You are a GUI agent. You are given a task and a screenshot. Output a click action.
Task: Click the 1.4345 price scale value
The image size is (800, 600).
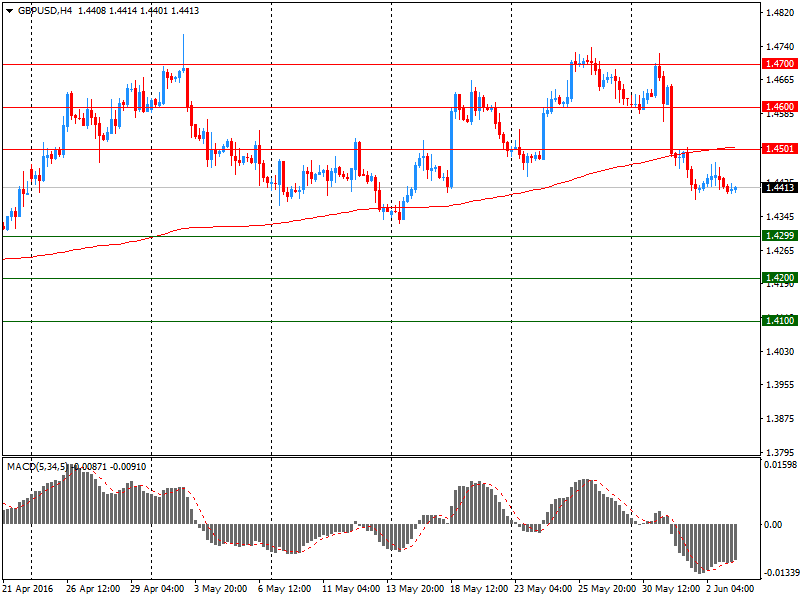(780, 217)
